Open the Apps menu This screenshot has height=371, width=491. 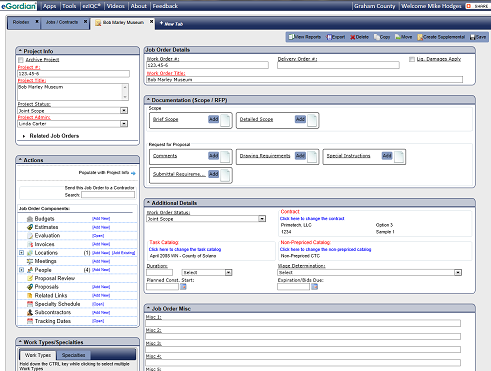(50, 6)
